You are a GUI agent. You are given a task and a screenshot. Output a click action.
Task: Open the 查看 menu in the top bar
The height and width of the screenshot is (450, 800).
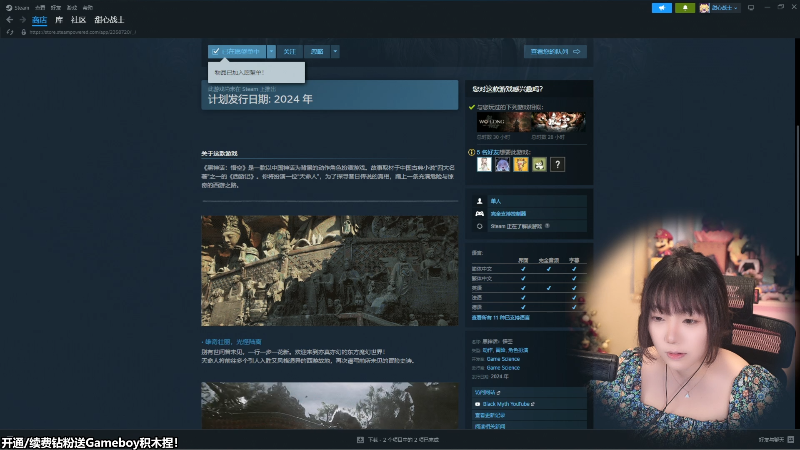click(40, 8)
